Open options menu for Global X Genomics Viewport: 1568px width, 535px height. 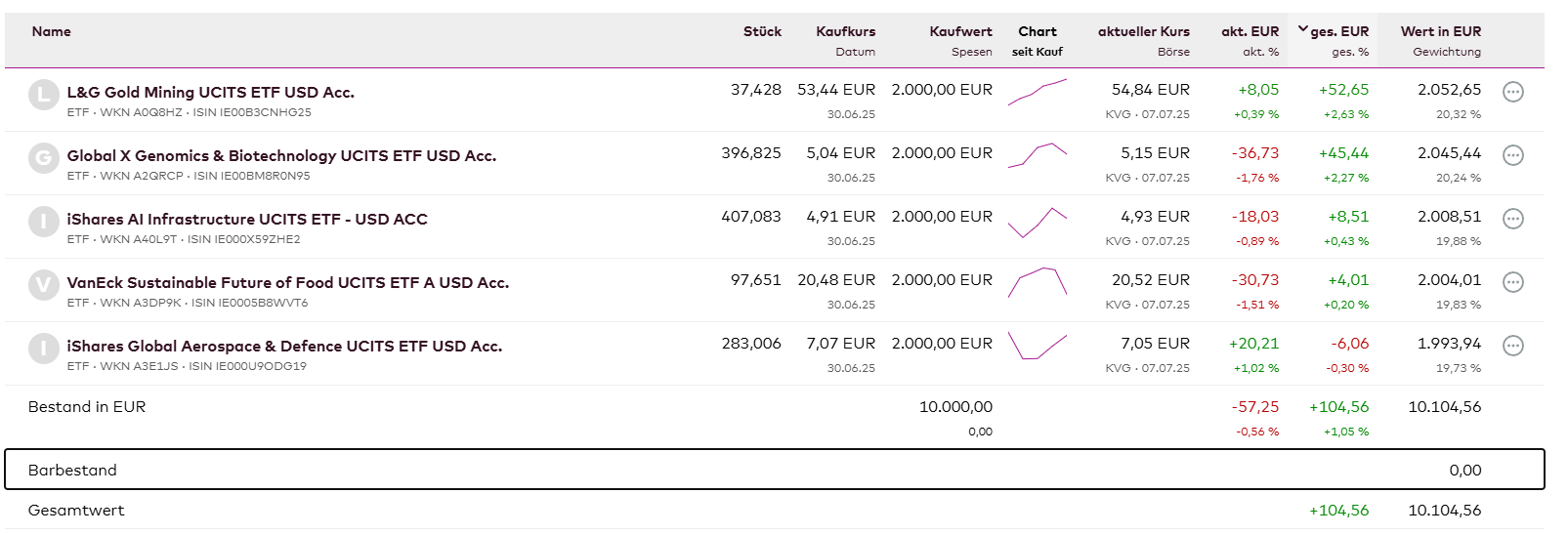click(1512, 155)
